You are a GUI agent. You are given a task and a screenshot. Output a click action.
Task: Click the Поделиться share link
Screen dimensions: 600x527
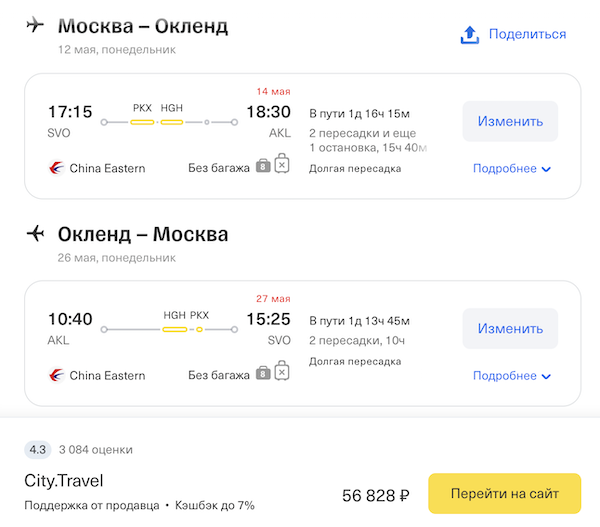tap(527, 34)
